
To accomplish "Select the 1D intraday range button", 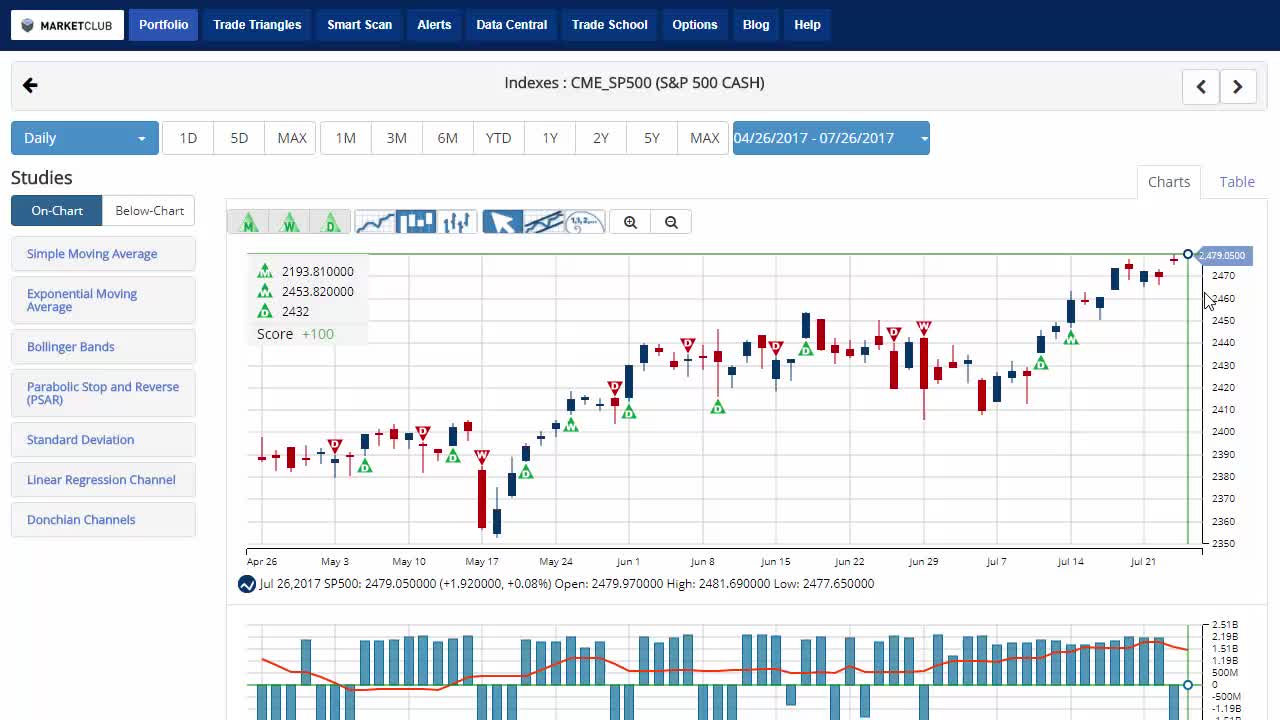I will click(x=188, y=138).
